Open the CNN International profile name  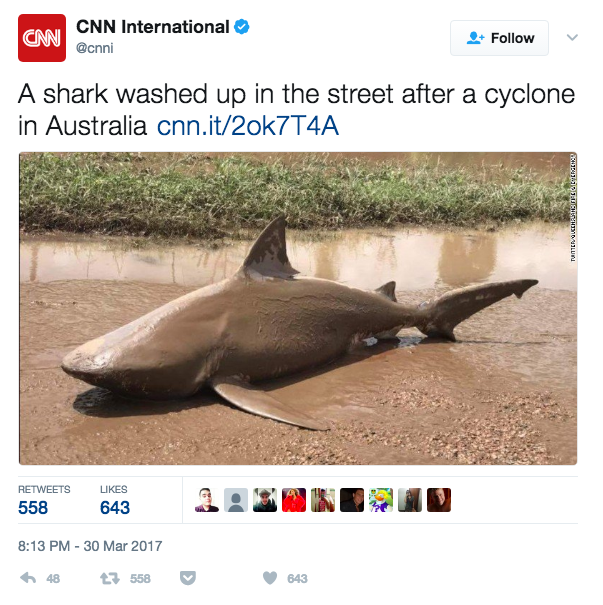pyautogui.click(x=153, y=27)
